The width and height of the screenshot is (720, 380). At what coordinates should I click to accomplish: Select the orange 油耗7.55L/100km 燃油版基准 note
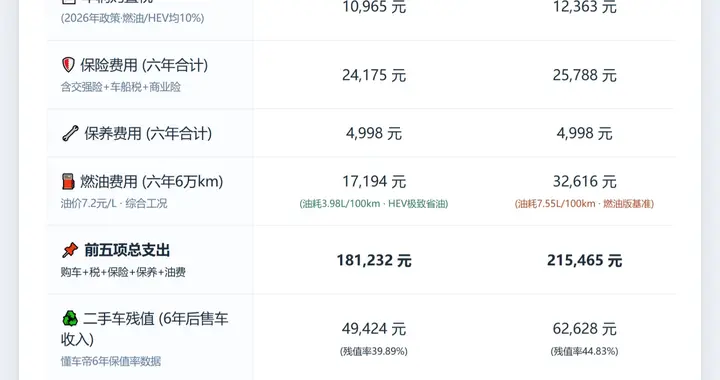pyautogui.click(x=584, y=203)
